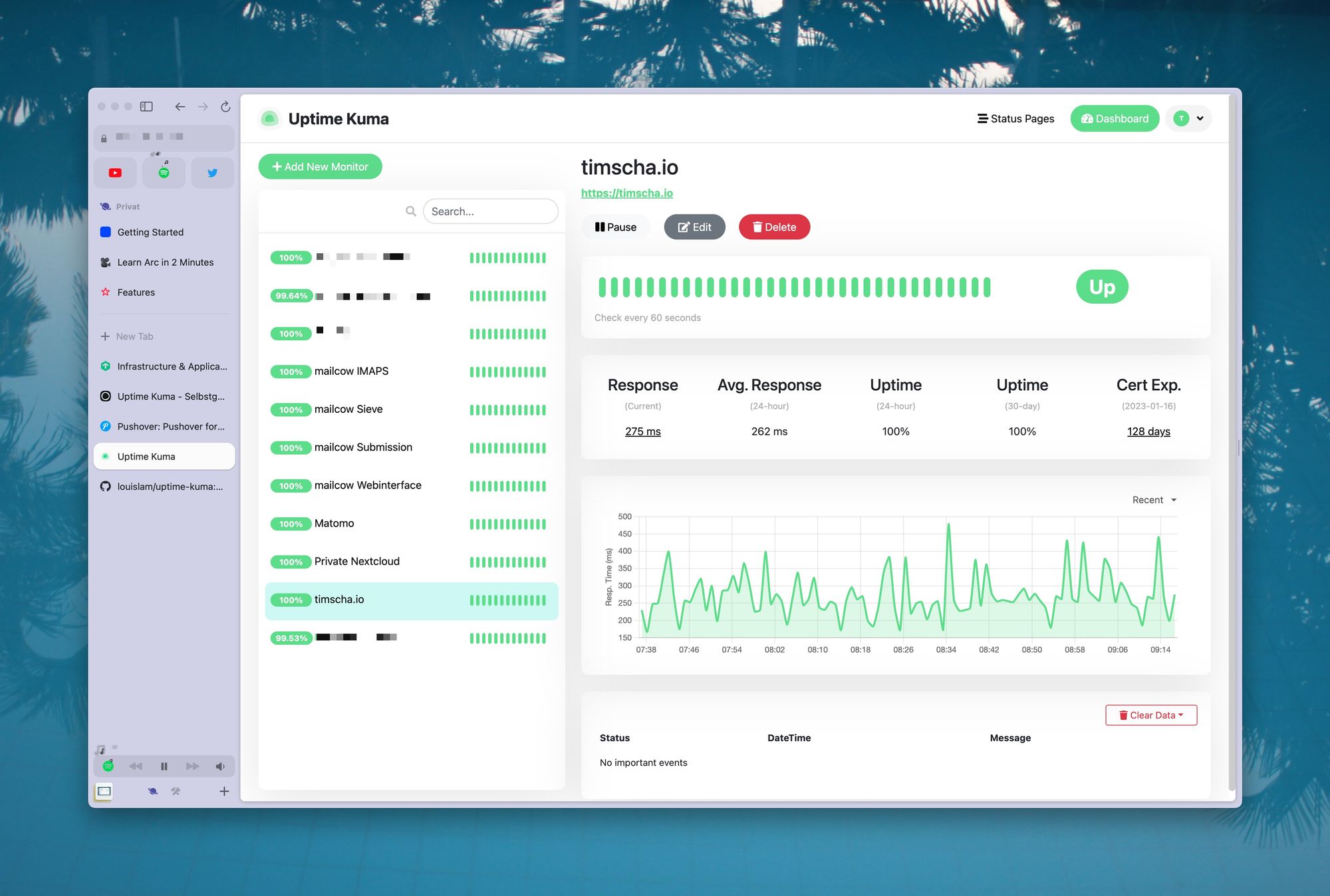Switch to the planet space icon
The width and height of the screenshot is (1330, 896).
coord(153,791)
